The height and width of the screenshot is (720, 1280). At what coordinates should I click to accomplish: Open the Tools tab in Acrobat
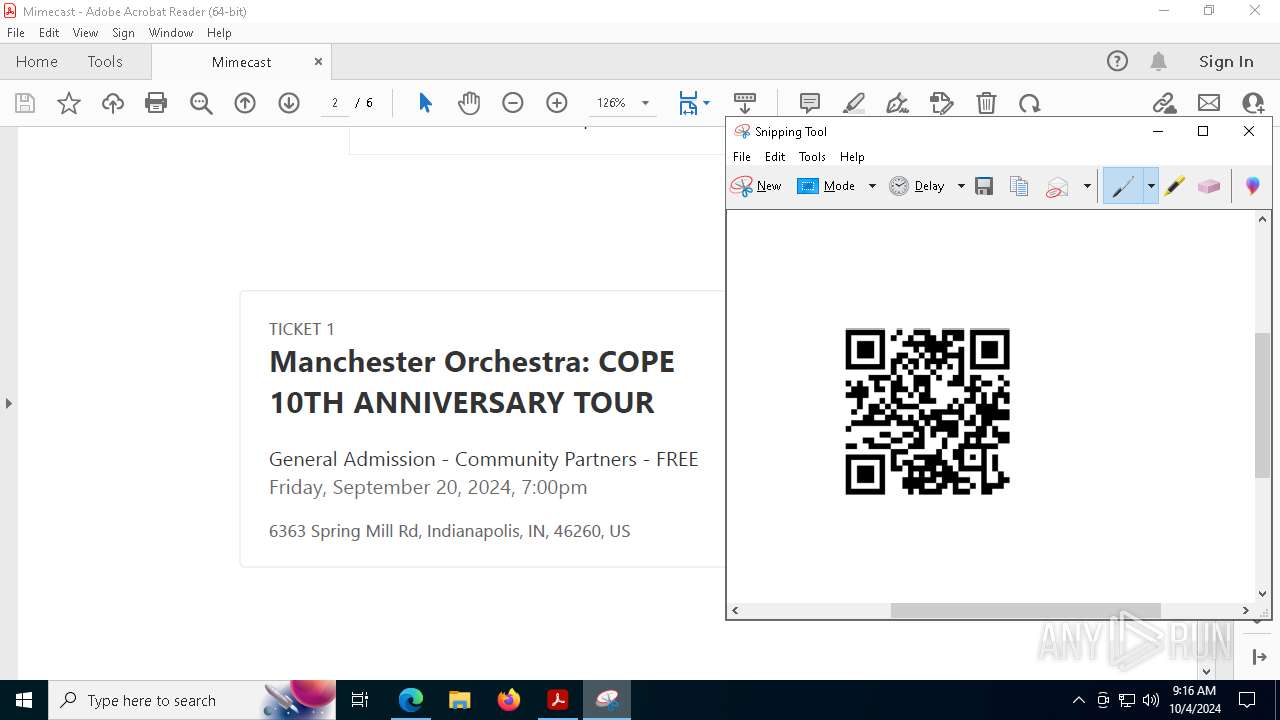[105, 62]
